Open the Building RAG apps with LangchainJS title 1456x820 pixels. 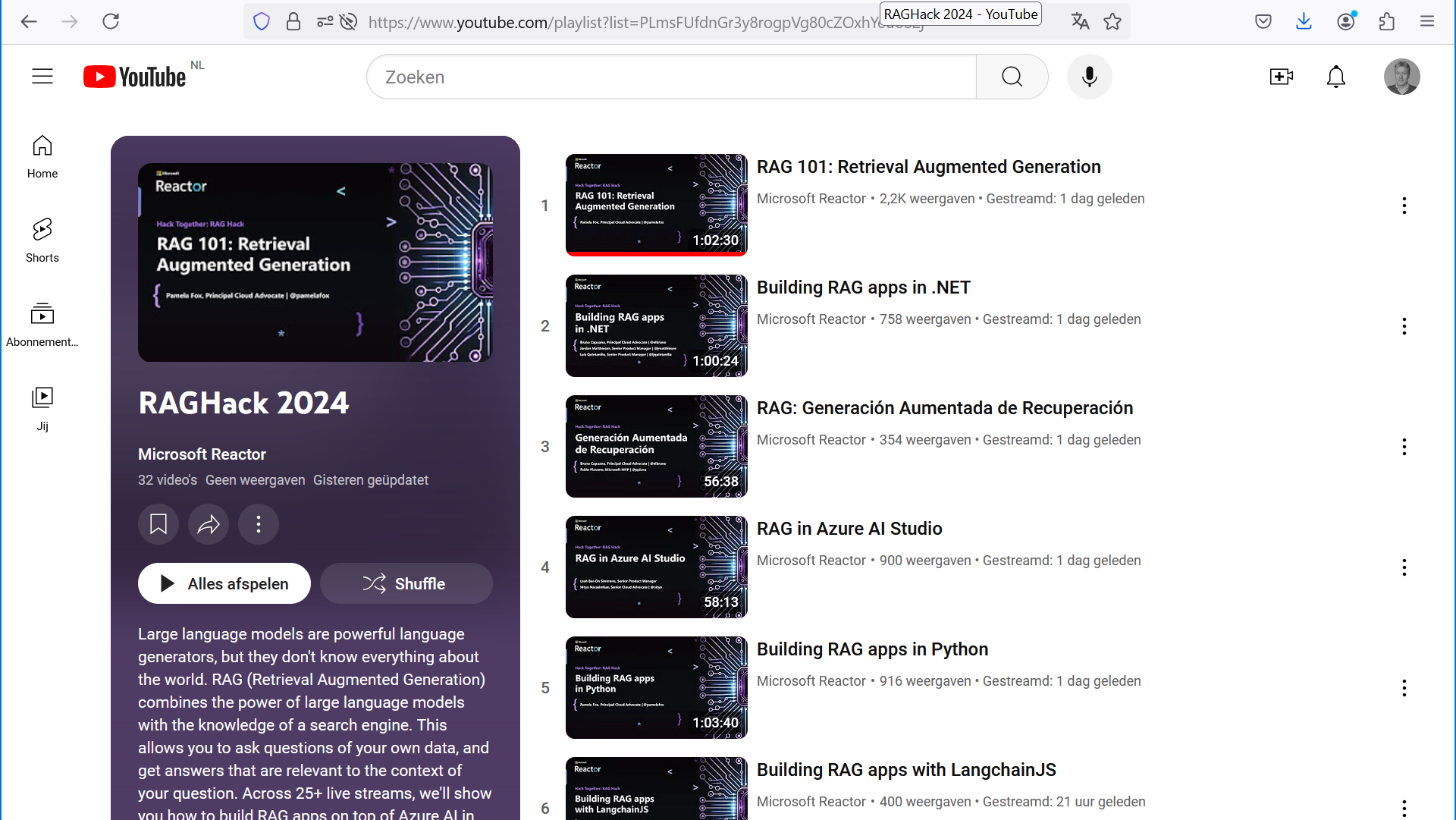pos(906,770)
